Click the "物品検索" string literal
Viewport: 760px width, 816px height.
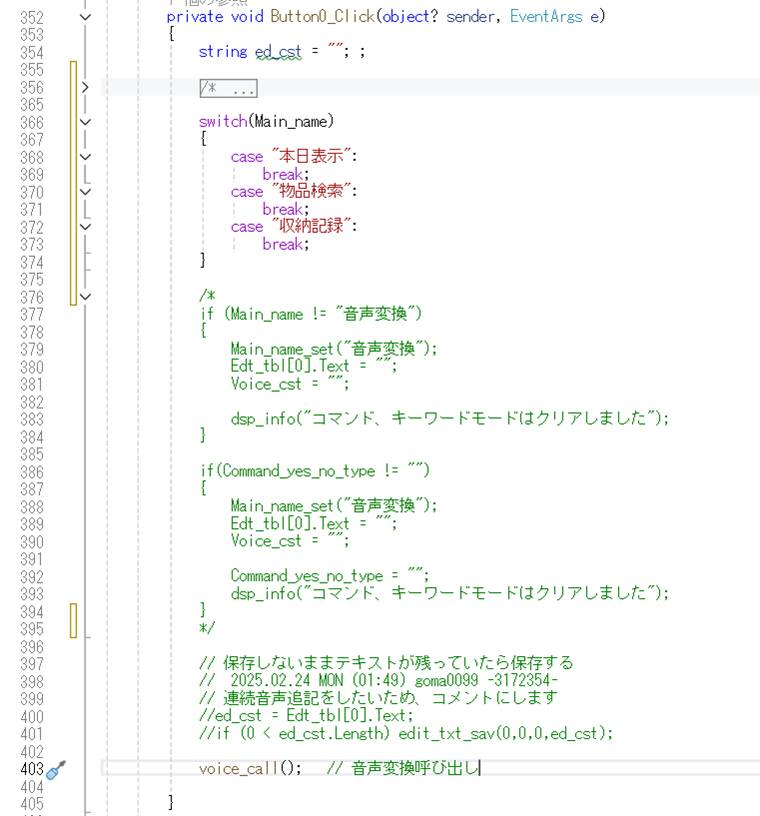pyautogui.click(x=313, y=192)
